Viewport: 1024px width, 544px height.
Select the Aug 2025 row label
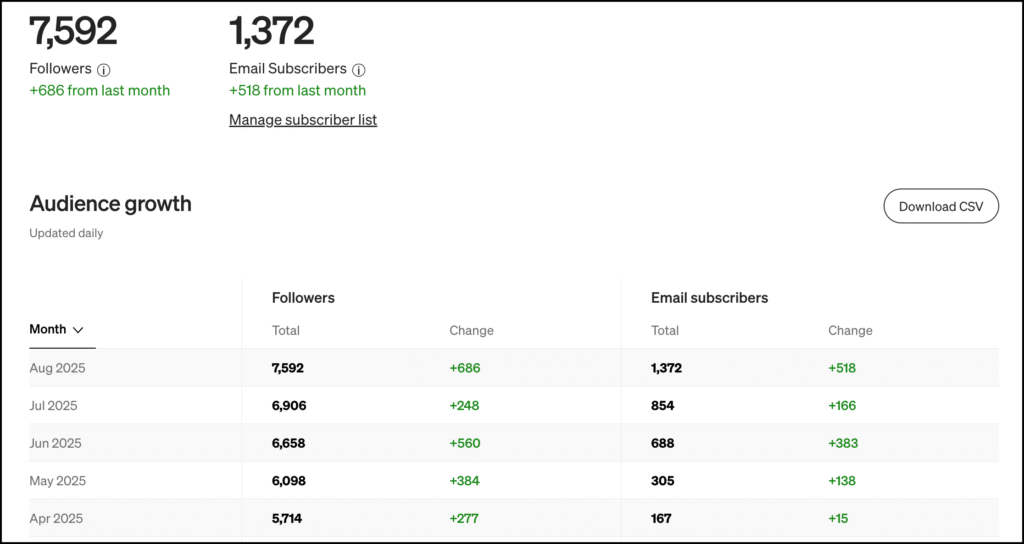point(58,368)
